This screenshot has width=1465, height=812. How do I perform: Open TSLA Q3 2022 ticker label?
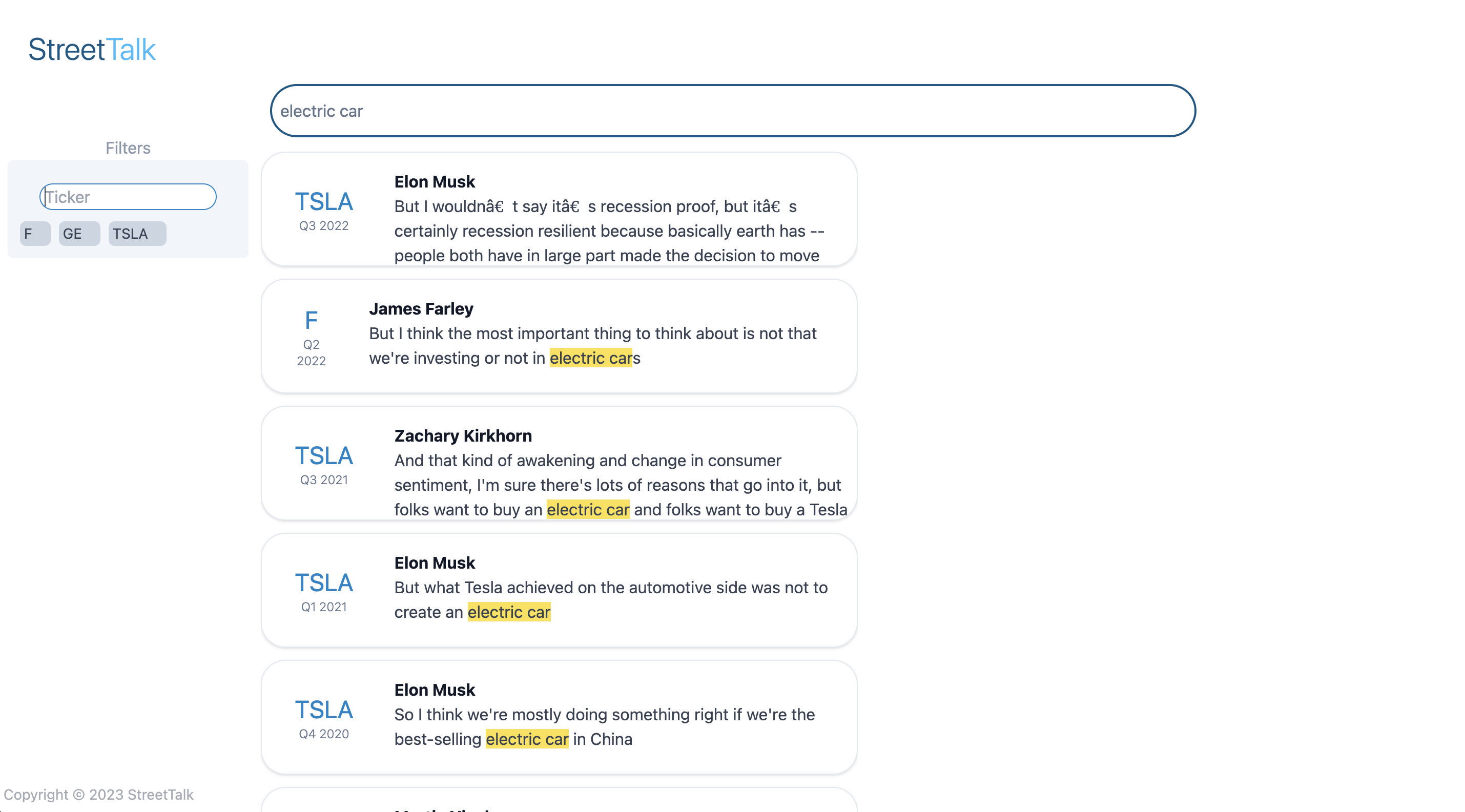point(324,202)
